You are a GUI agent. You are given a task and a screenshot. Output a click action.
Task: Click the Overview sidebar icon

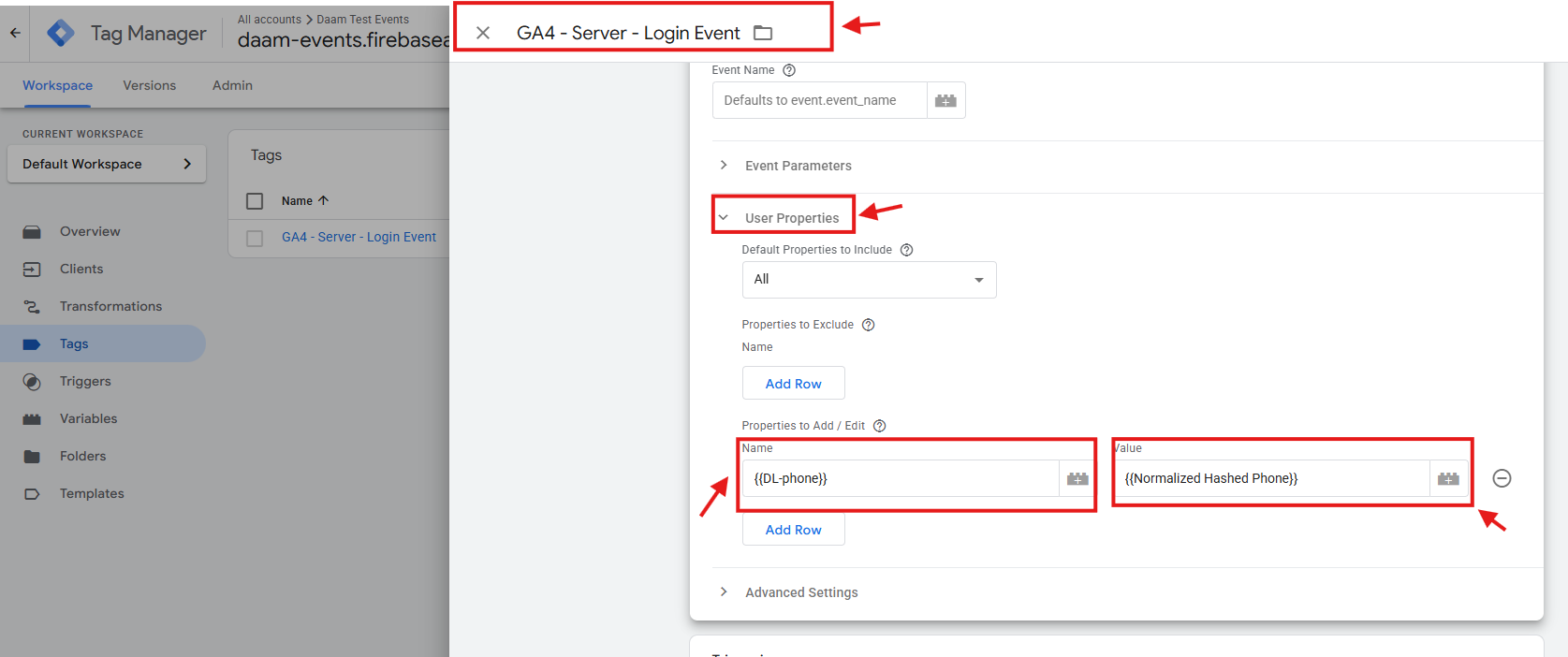pos(32,231)
